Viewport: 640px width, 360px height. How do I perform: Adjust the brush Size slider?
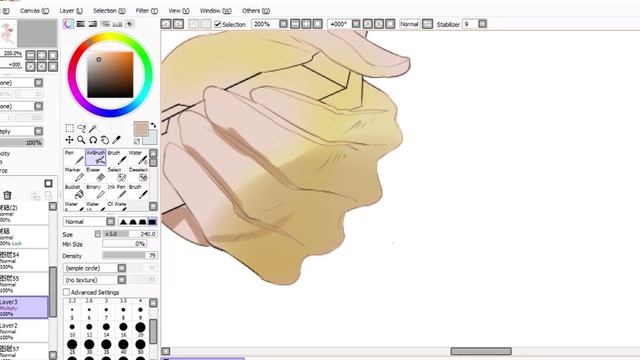(130, 234)
